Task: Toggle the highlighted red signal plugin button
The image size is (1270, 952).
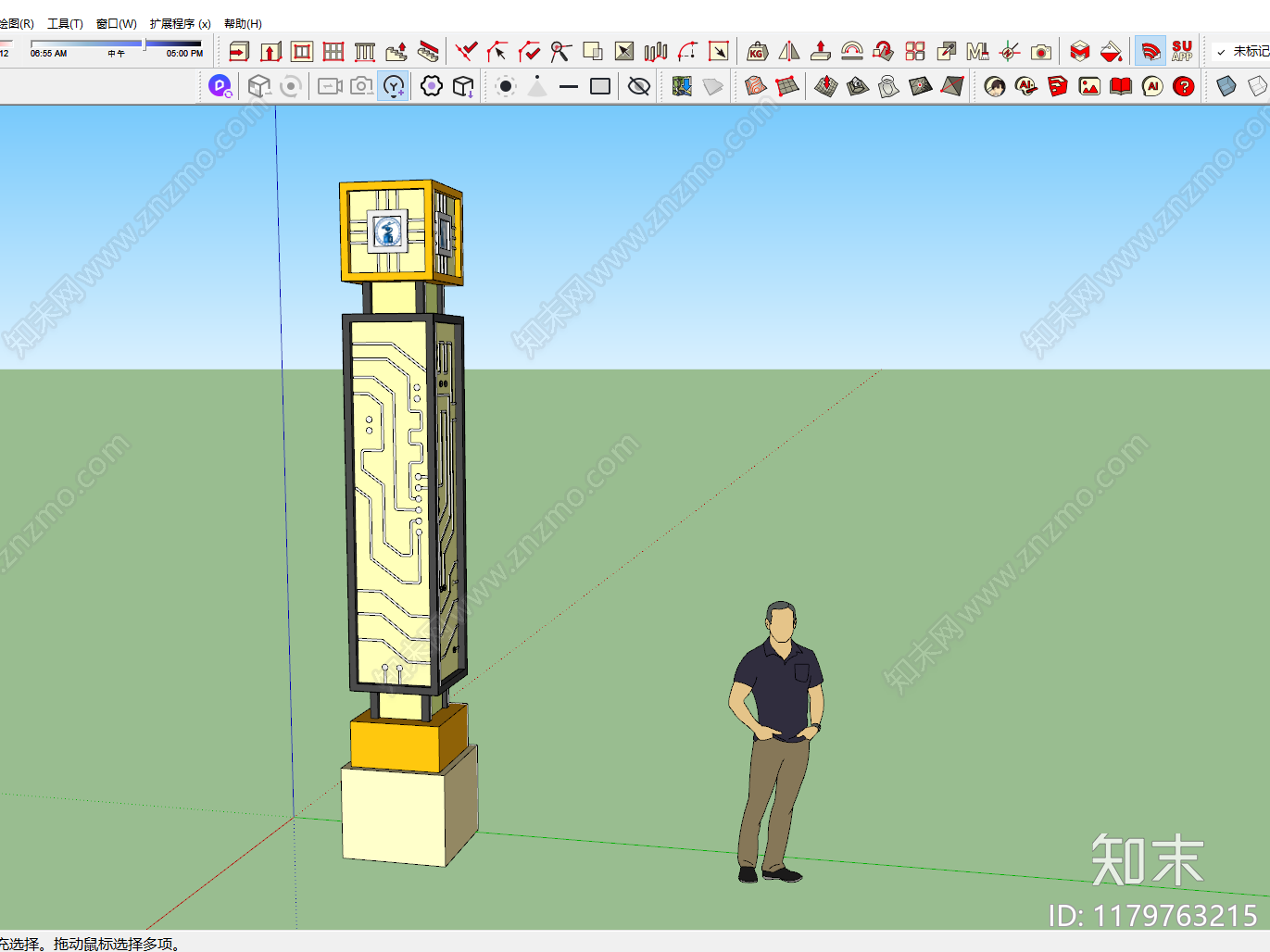Action: pyautogui.click(x=1151, y=52)
